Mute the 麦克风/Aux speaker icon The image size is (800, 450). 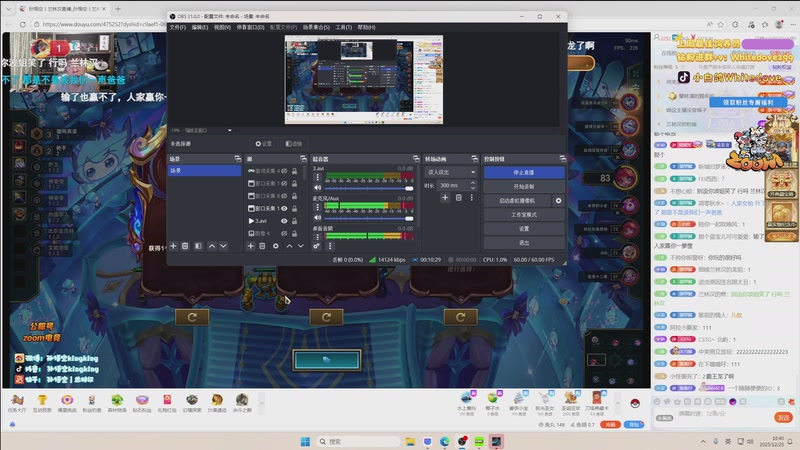click(x=317, y=218)
